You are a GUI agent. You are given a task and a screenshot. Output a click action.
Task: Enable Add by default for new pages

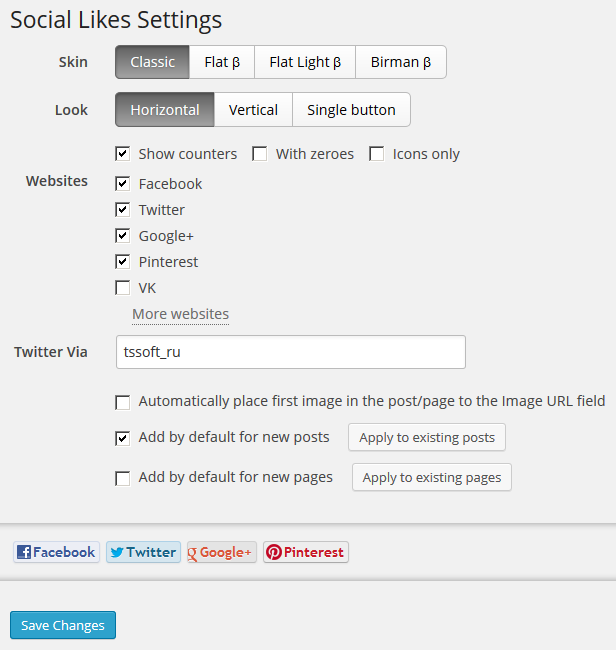[123, 478]
